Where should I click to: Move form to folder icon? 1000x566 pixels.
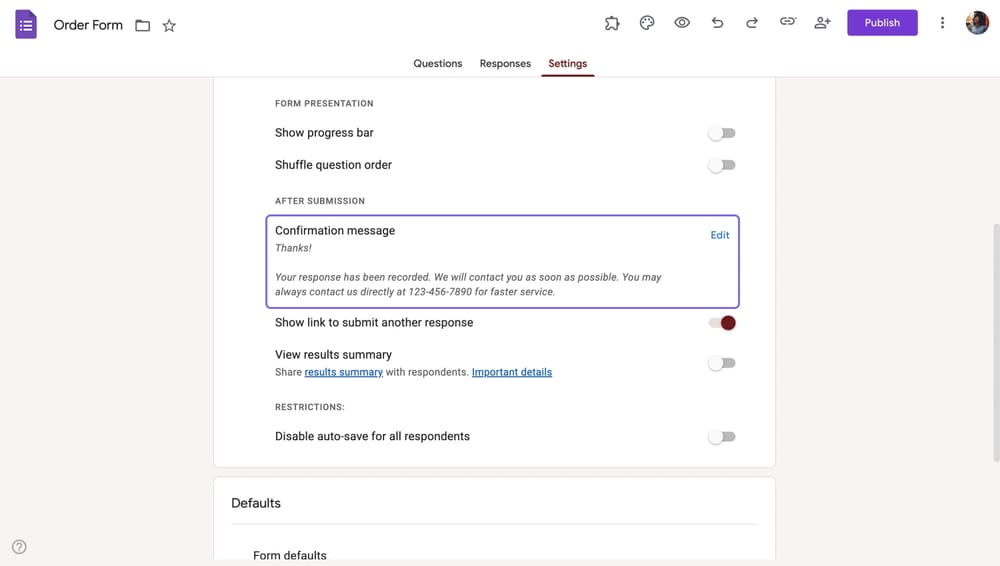[143, 26]
